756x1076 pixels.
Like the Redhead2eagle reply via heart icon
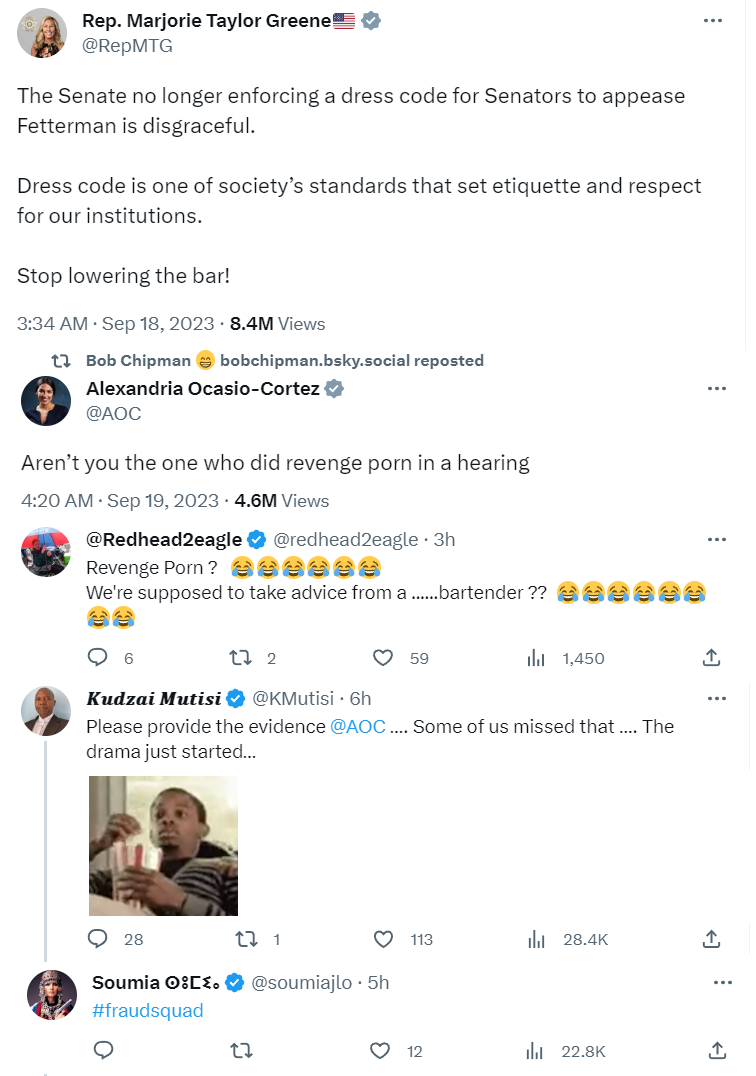pos(383,657)
